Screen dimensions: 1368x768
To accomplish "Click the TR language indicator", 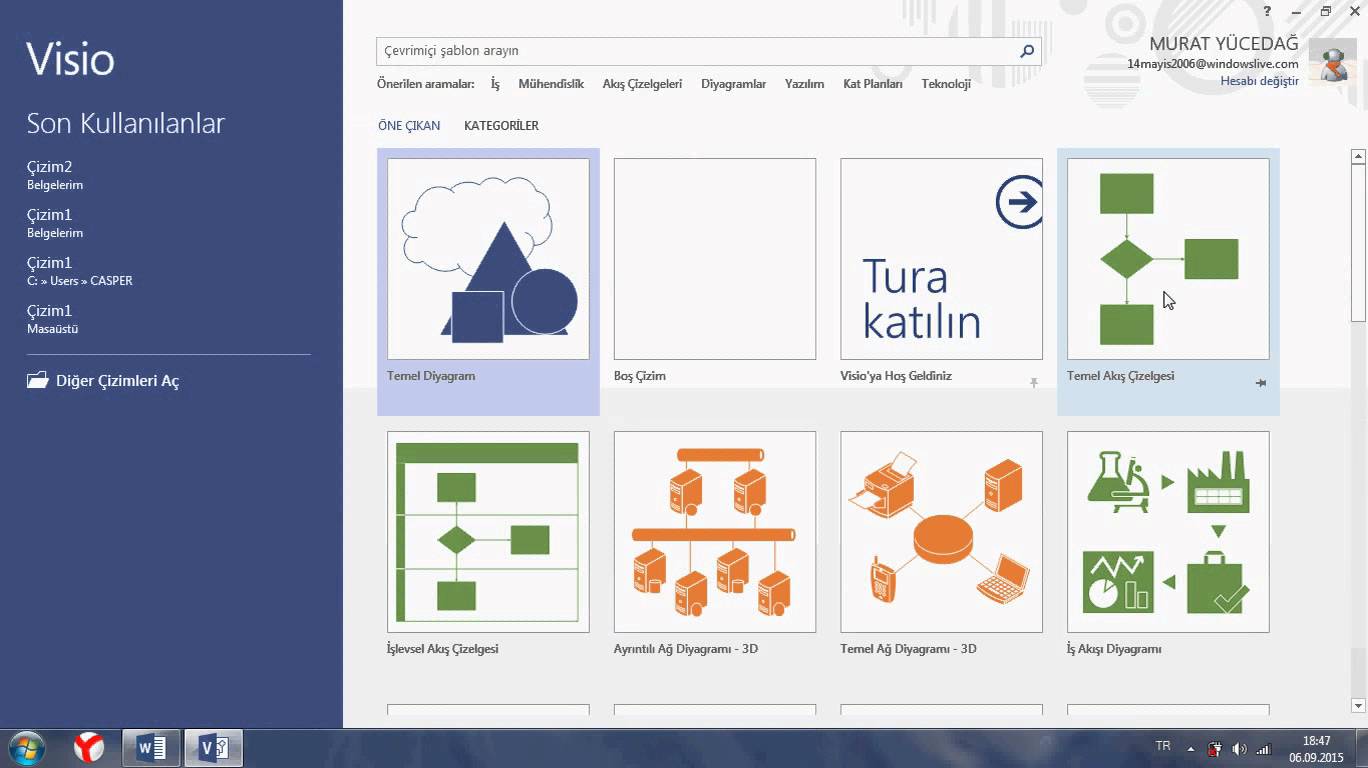I will point(1163,746).
